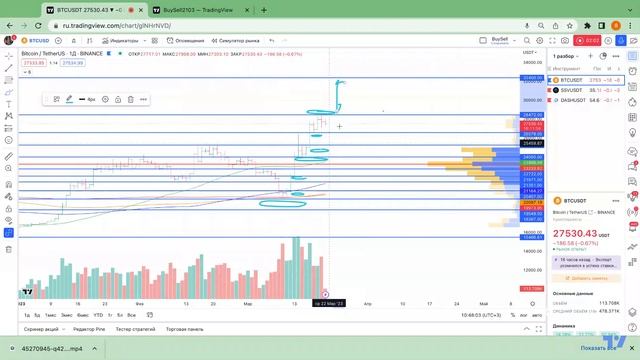The height and width of the screenshot is (360, 640).
Task: Open the candlestick chart type selector
Action: 89,40
